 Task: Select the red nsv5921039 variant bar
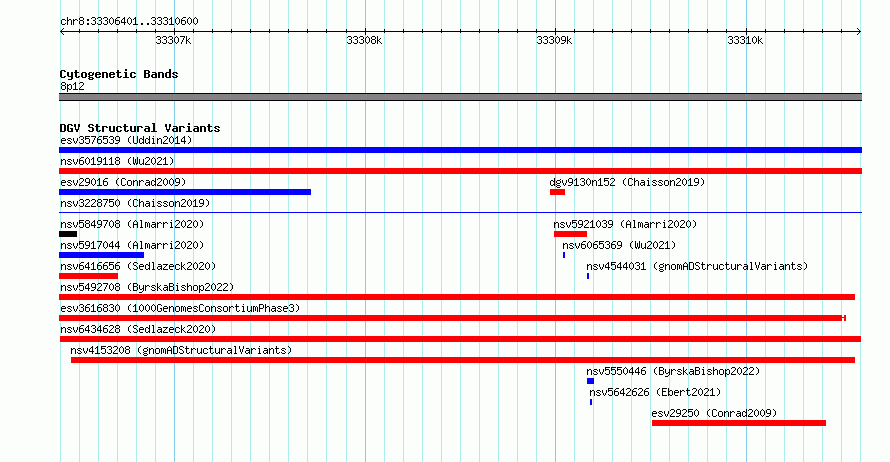(x=570, y=234)
